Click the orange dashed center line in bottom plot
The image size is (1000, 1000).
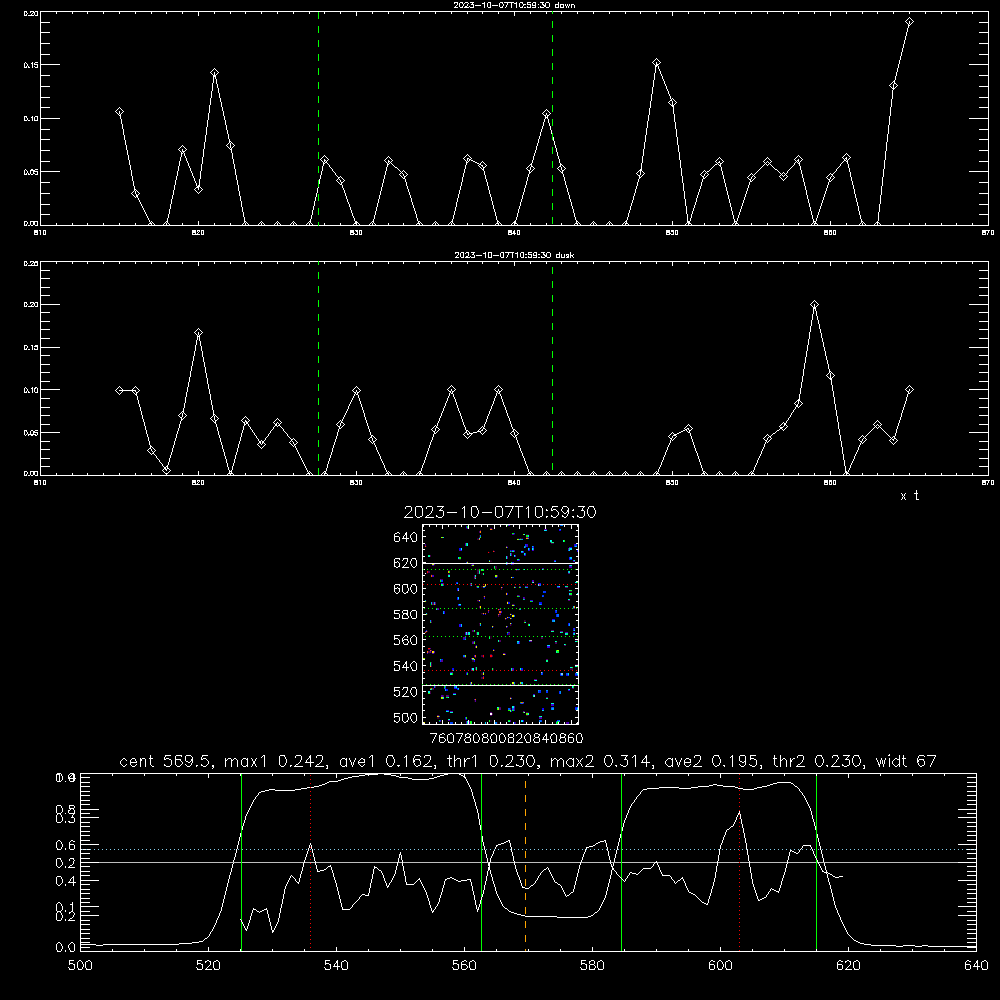coord(526,862)
